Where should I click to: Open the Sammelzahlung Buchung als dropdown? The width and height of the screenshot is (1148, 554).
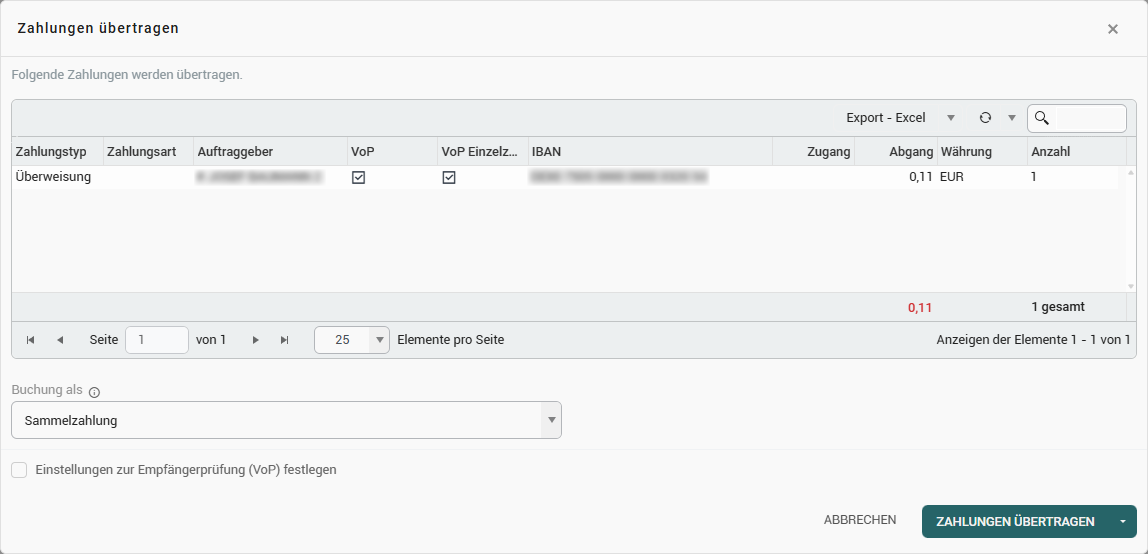[551, 420]
